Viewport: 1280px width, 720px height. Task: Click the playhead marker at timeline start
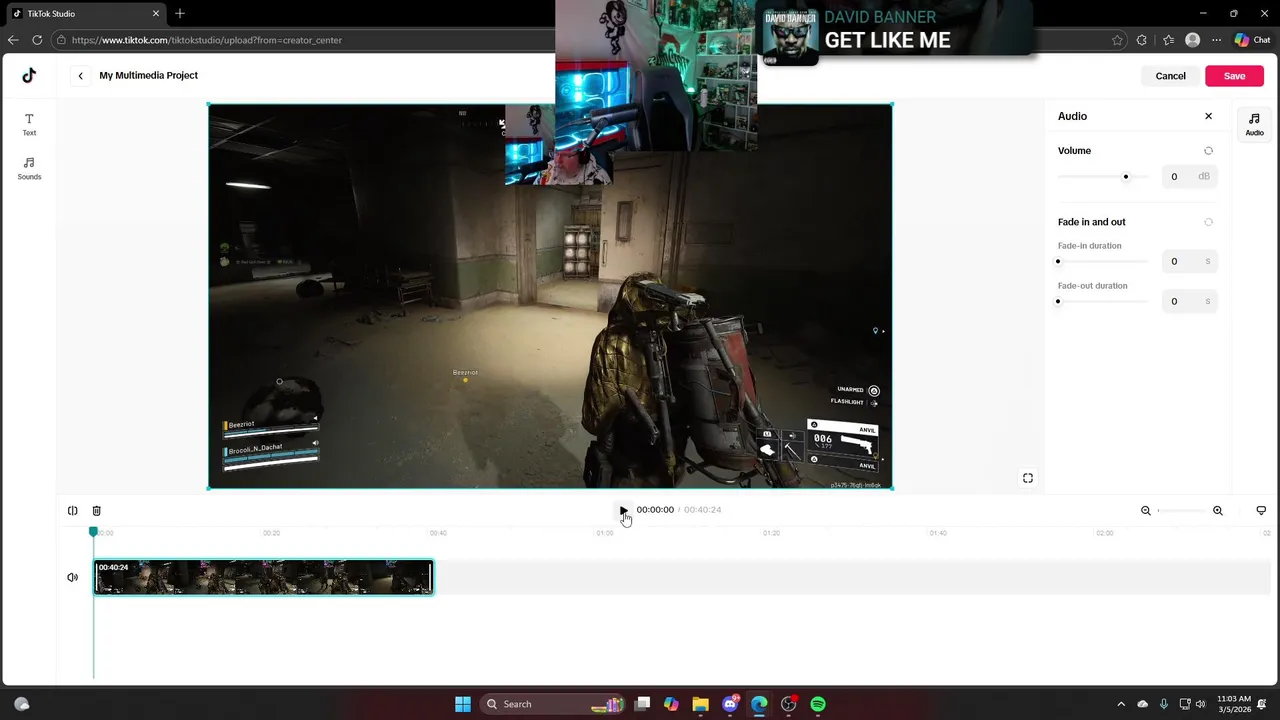pos(94,532)
